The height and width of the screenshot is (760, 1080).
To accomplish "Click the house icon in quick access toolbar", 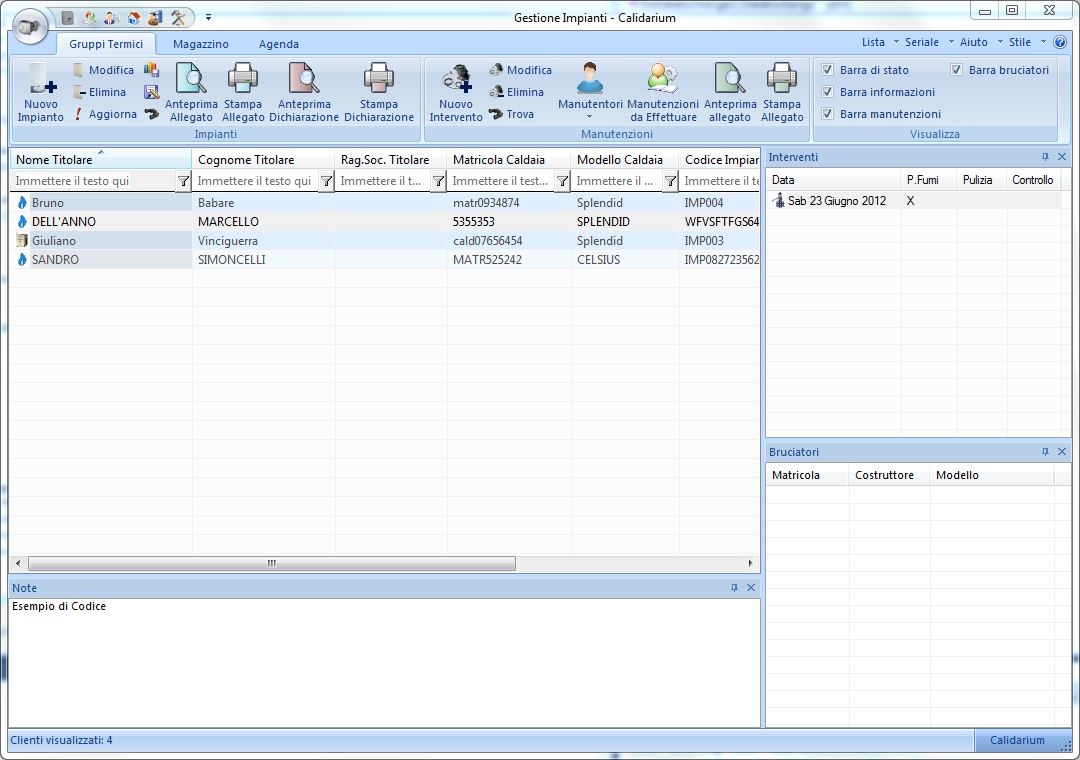I will 134,18.
